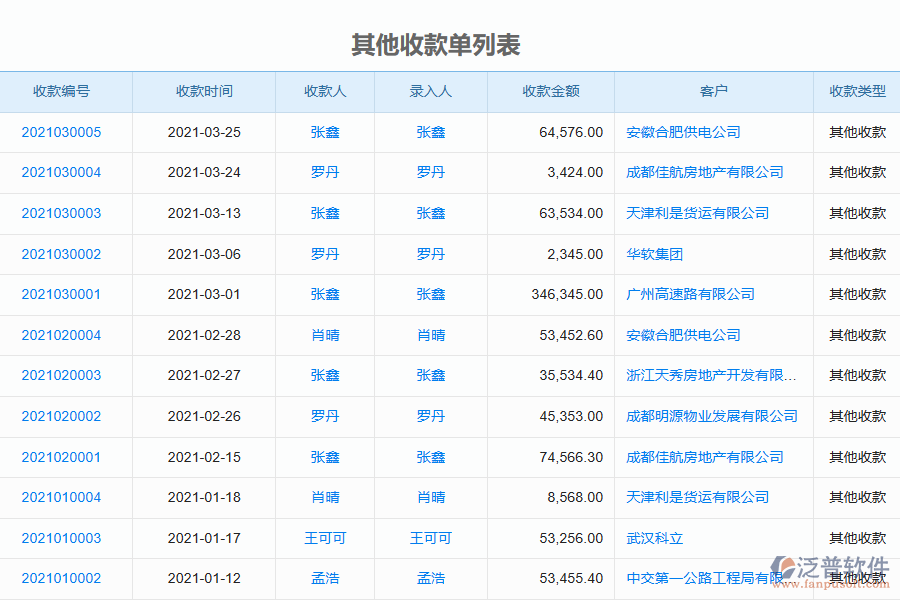The width and height of the screenshot is (900, 600).
Task: Open customer 成都明源物业发展有限公司 link
Action: click(710, 416)
